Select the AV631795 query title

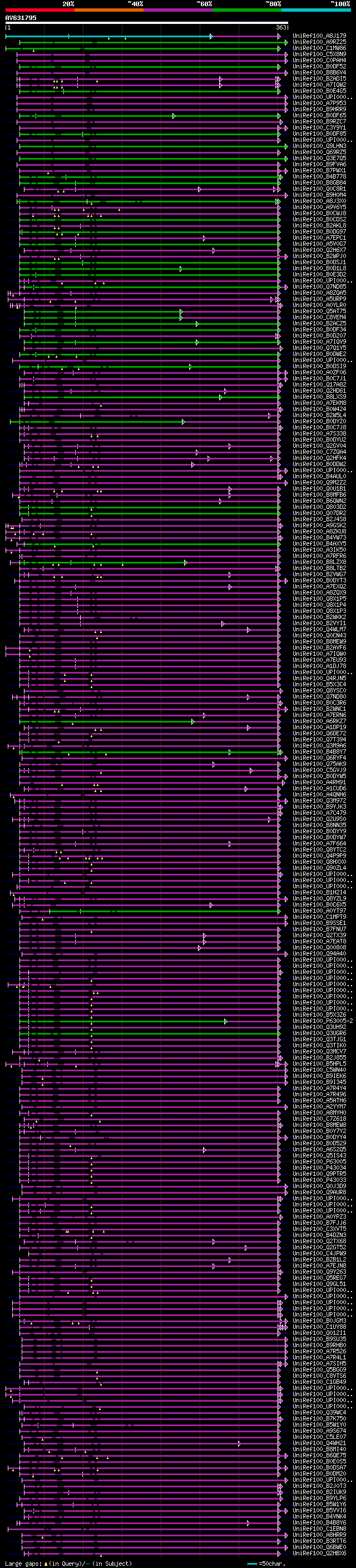tap(21, 18)
